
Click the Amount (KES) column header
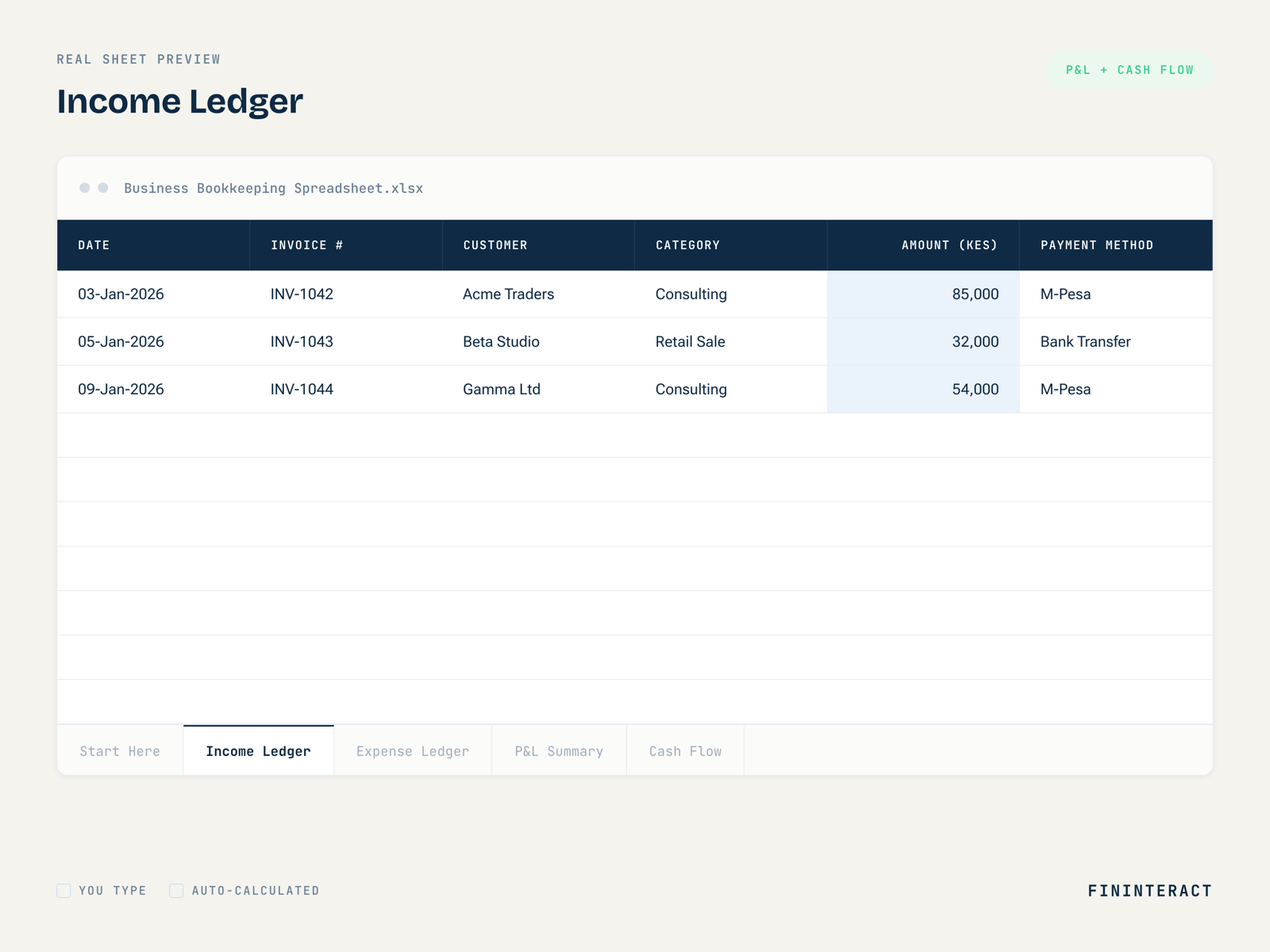(x=923, y=245)
